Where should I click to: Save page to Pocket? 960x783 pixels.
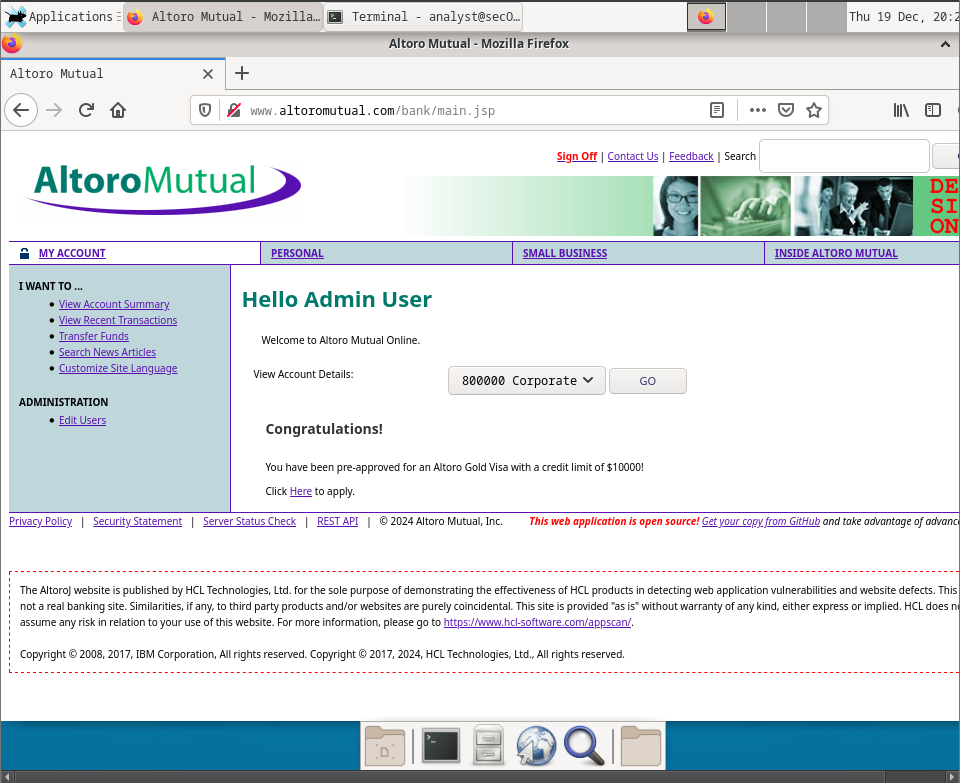coord(786,110)
